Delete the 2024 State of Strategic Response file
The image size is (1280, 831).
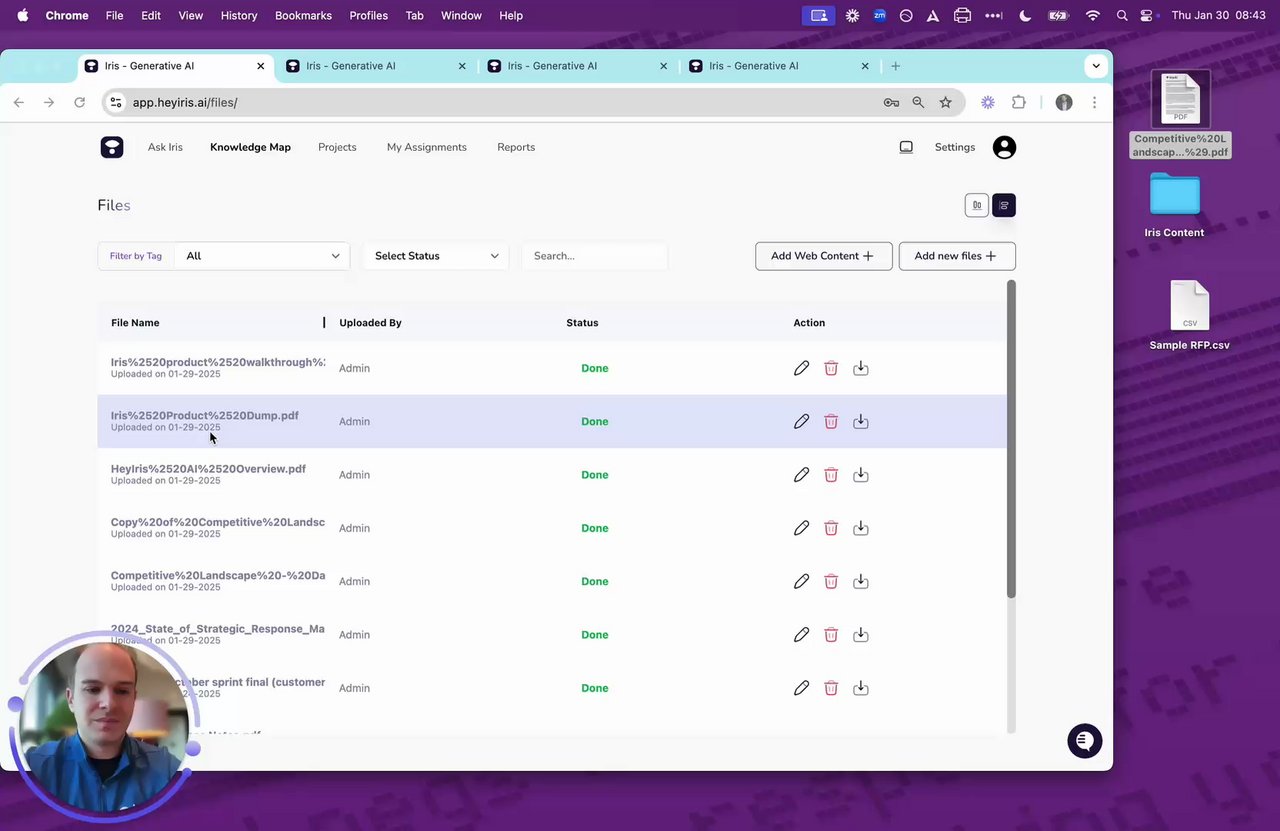coord(831,635)
